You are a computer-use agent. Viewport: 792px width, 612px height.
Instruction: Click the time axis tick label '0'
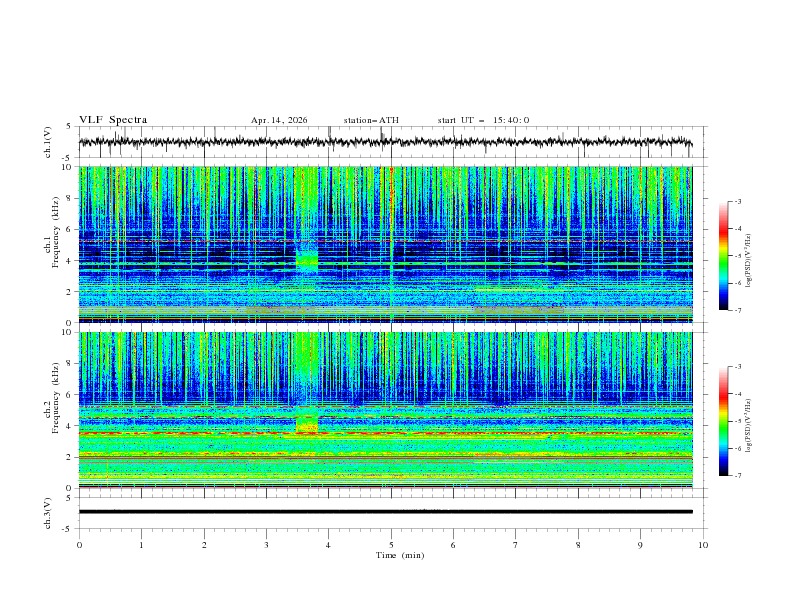(79, 545)
